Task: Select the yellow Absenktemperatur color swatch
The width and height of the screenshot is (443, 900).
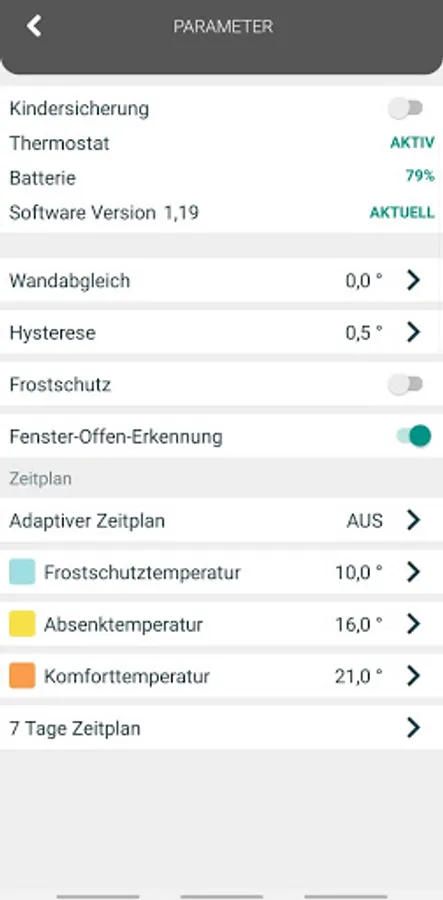Action: (x=22, y=624)
